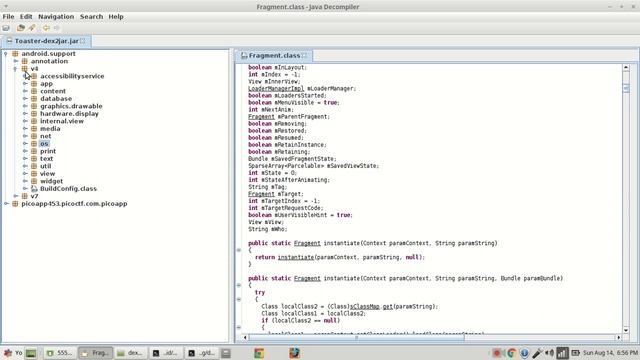Click the Chrome icon in system tray

point(511,353)
